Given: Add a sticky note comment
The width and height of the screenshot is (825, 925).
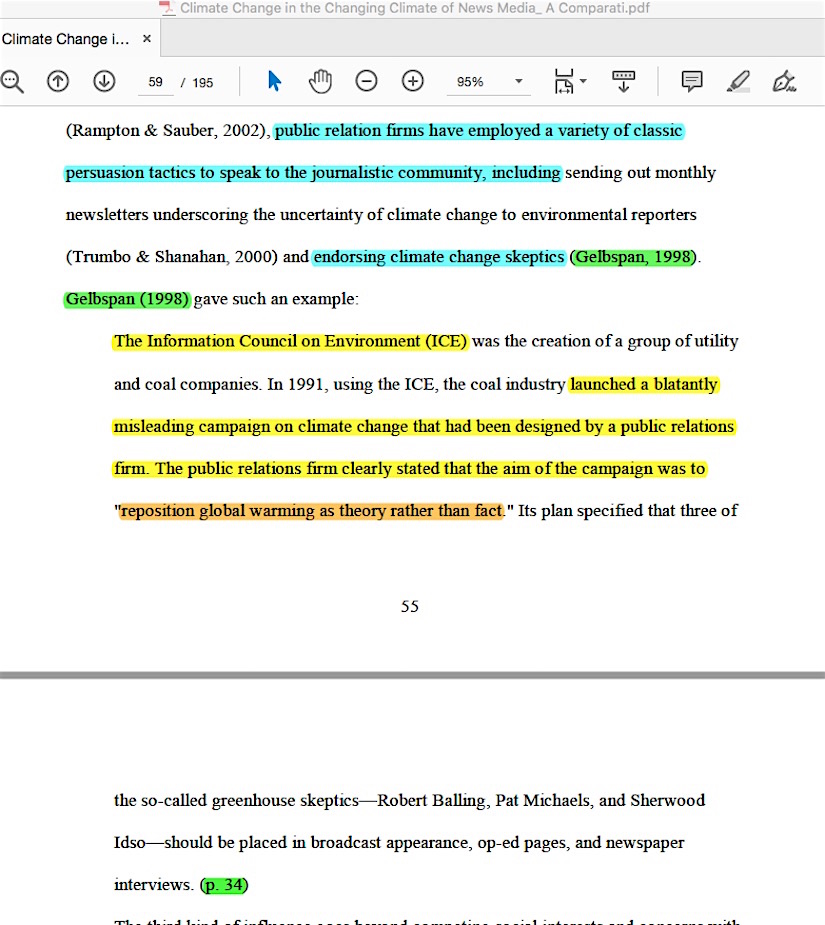Looking at the screenshot, I should (x=692, y=82).
